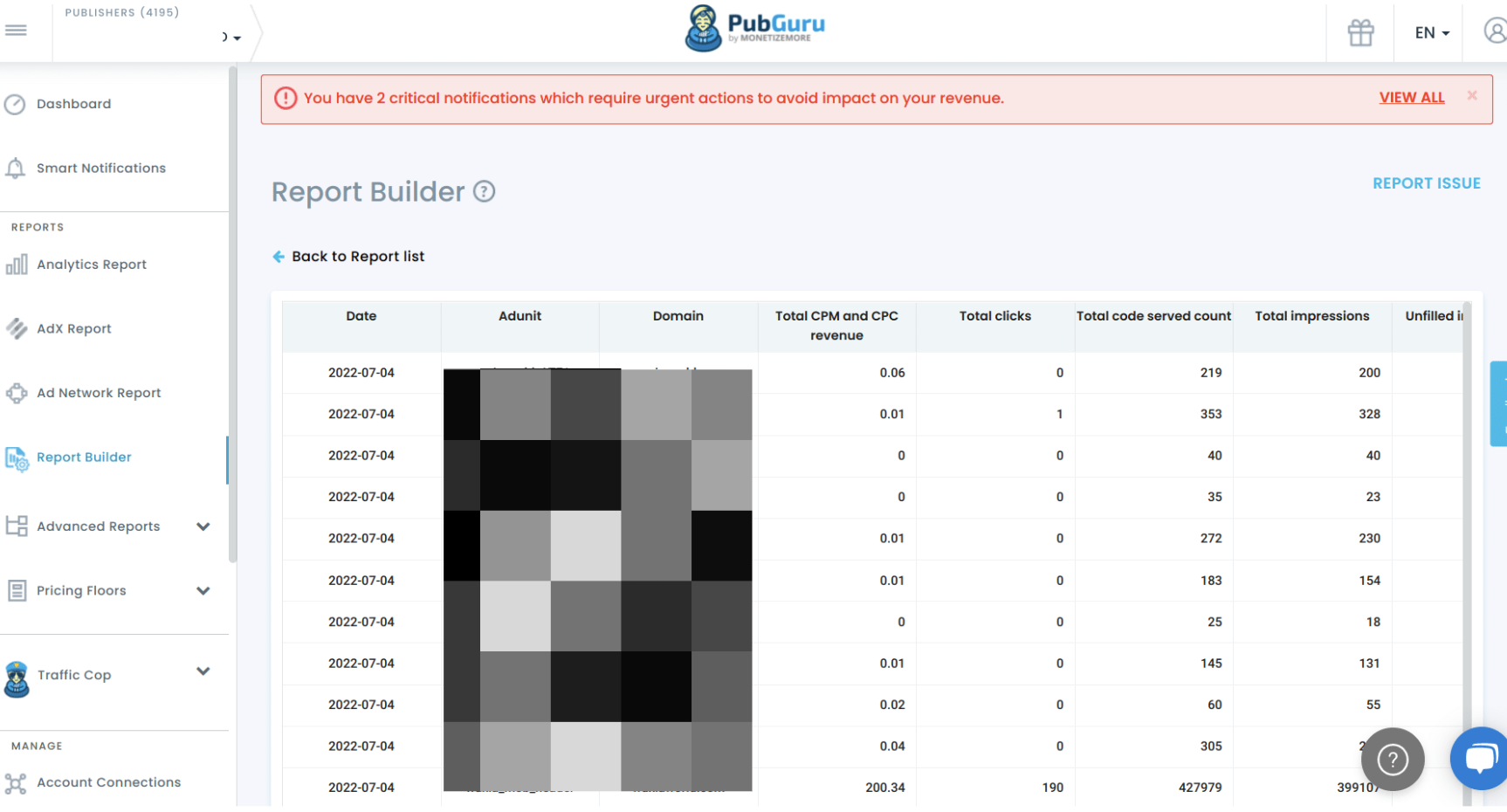This screenshot has height=812, width=1507.
Task: Open the PubGuru logo
Action: 754,28
